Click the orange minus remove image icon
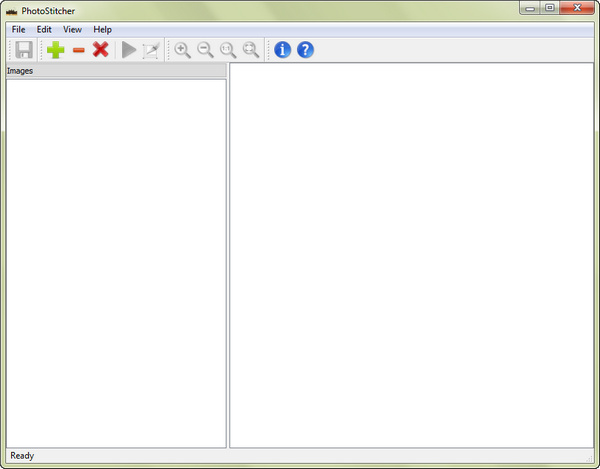This screenshot has width=600, height=469. (x=79, y=50)
